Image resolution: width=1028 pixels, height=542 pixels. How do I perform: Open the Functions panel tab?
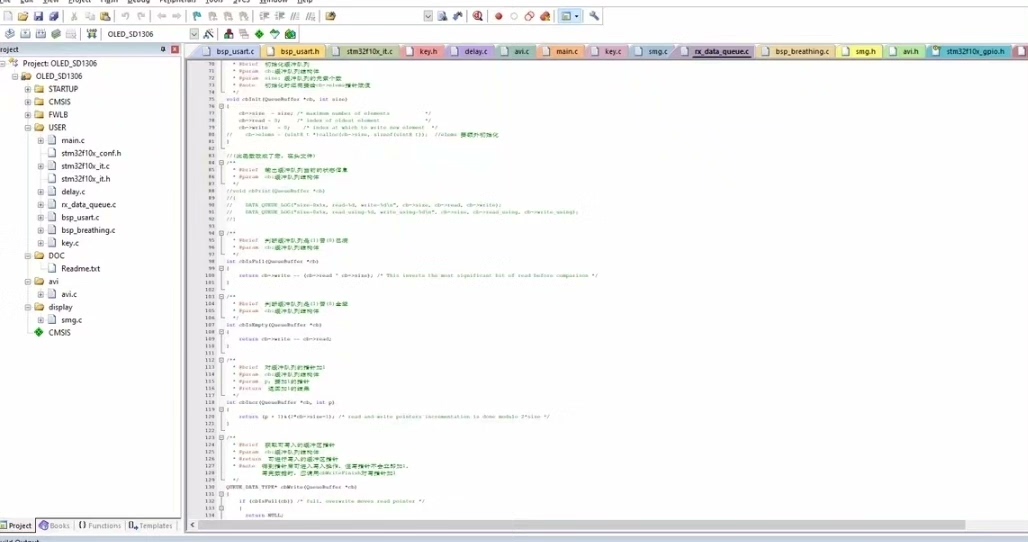click(100, 526)
